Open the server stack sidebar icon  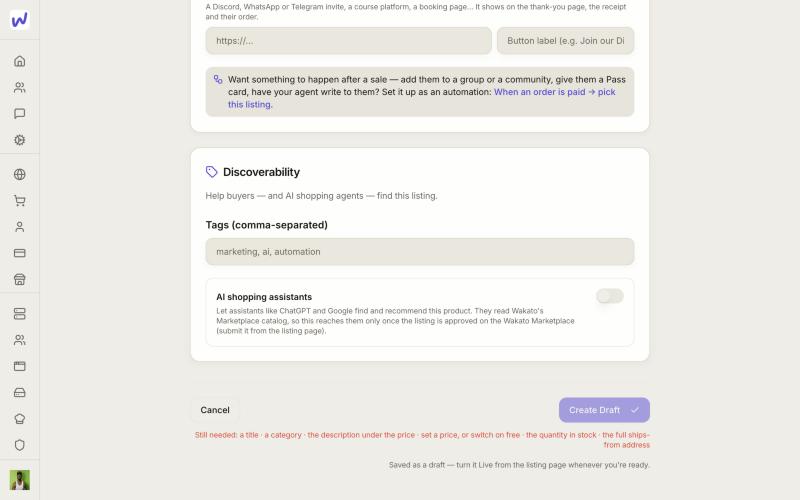(19, 314)
